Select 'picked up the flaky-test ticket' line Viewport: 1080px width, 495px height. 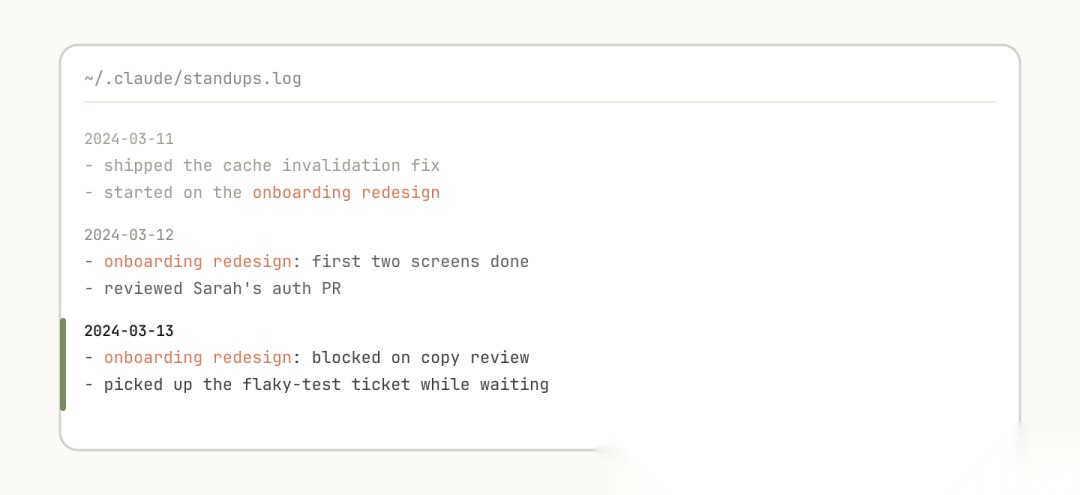pos(316,384)
